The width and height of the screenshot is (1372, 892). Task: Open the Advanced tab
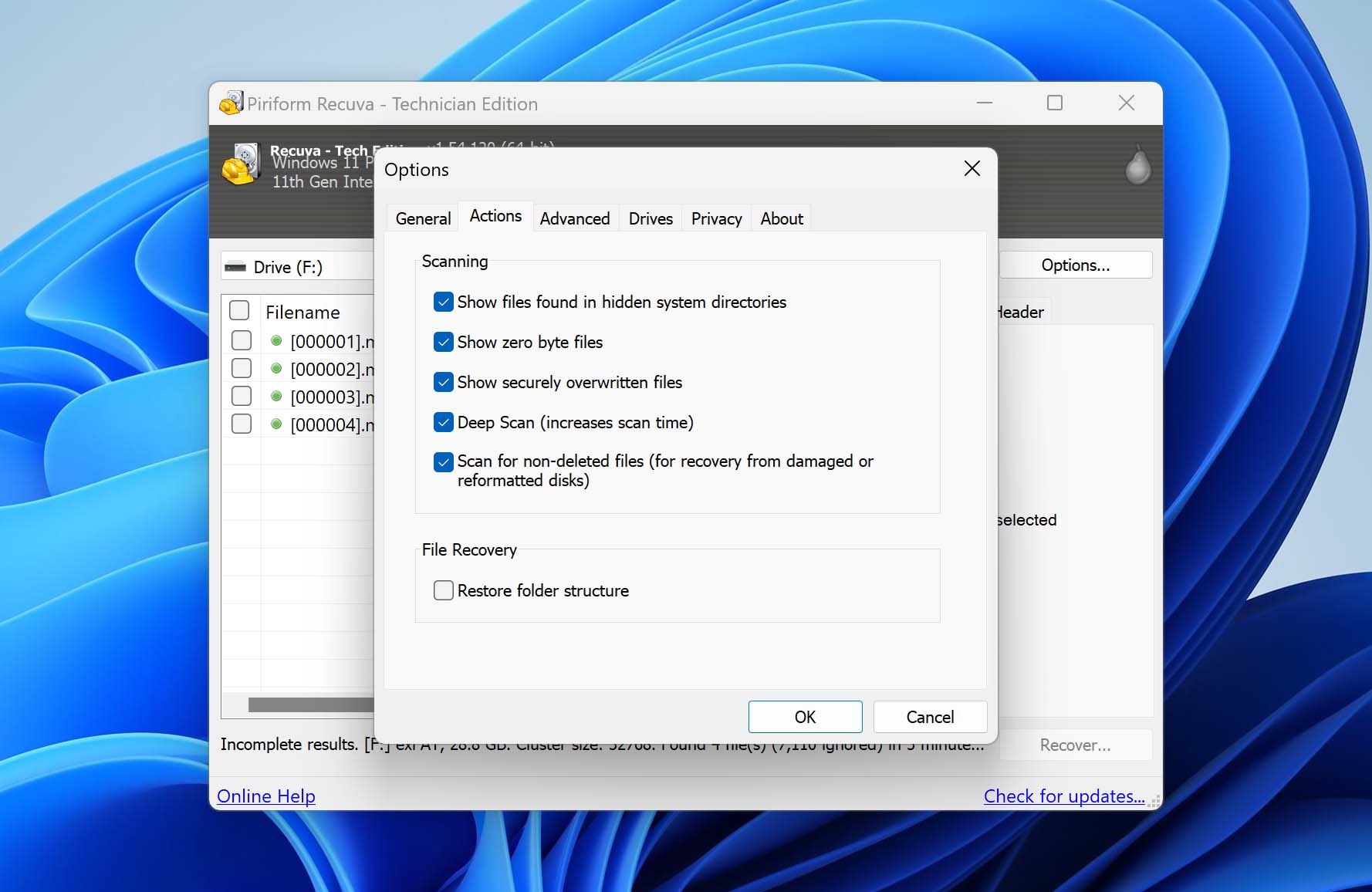[x=575, y=218]
